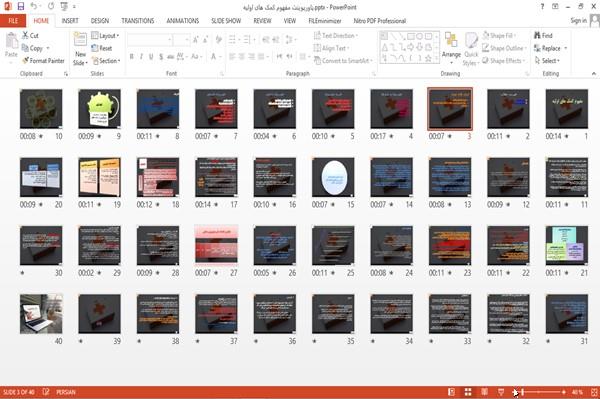This screenshot has width=600, height=399.
Task: Click the Sign in link
Action: click(x=579, y=21)
